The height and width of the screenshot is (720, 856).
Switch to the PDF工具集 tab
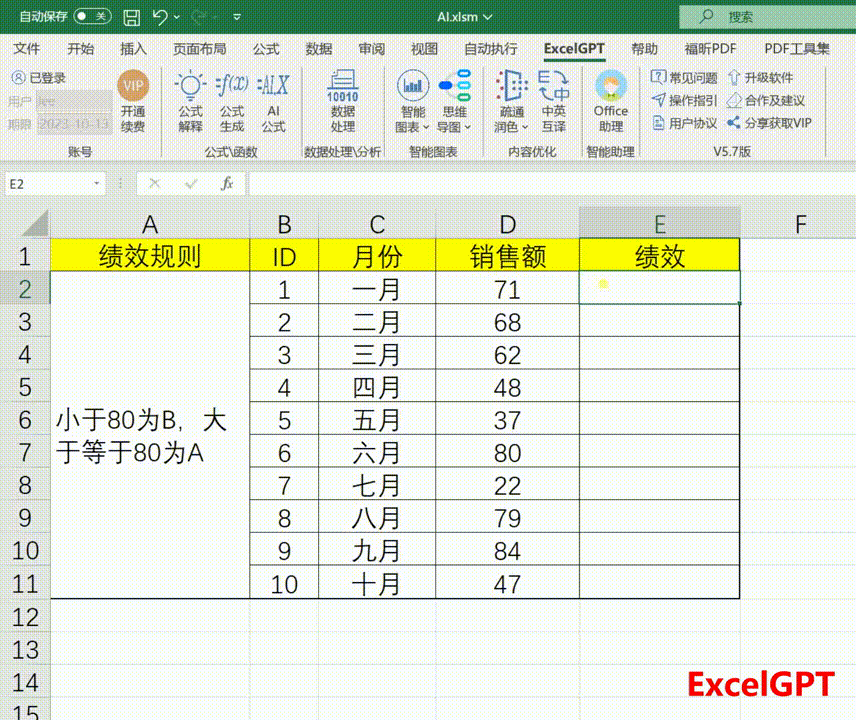[796, 49]
